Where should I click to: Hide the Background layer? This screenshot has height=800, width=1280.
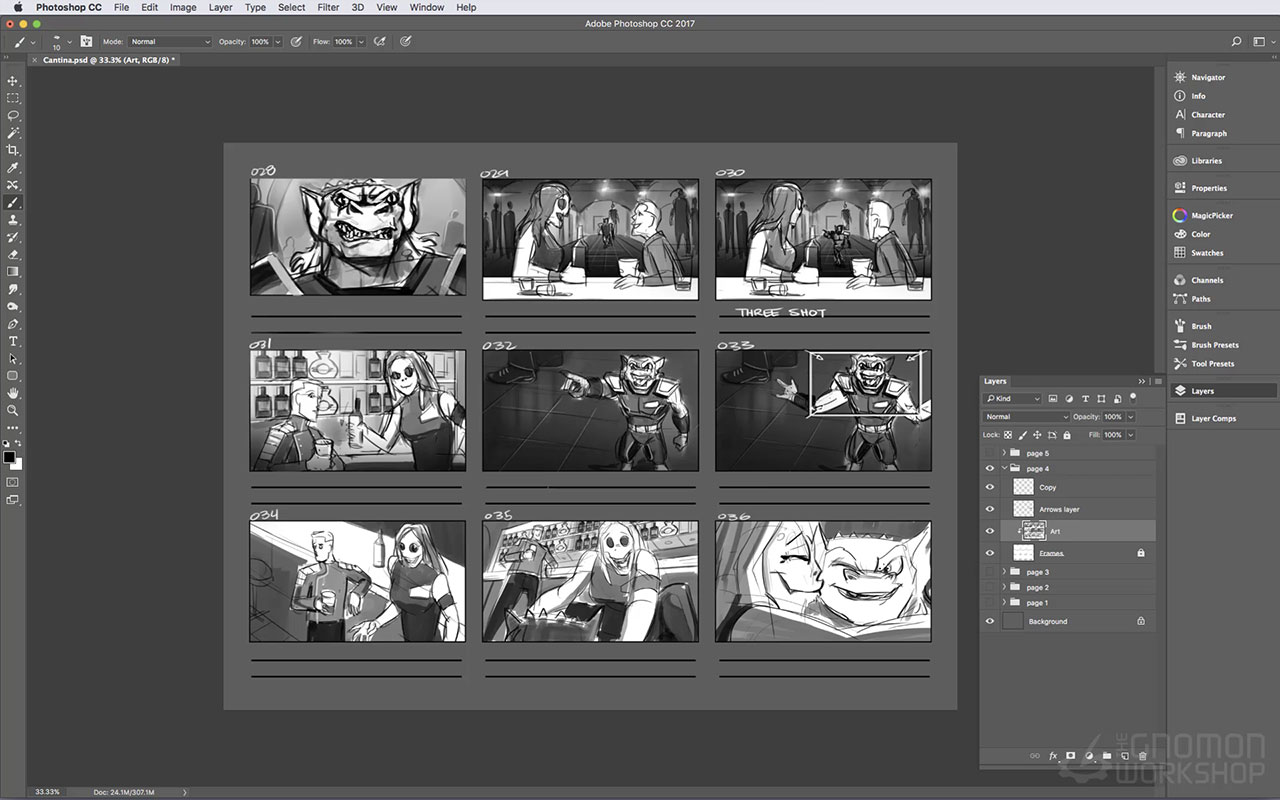(990, 621)
